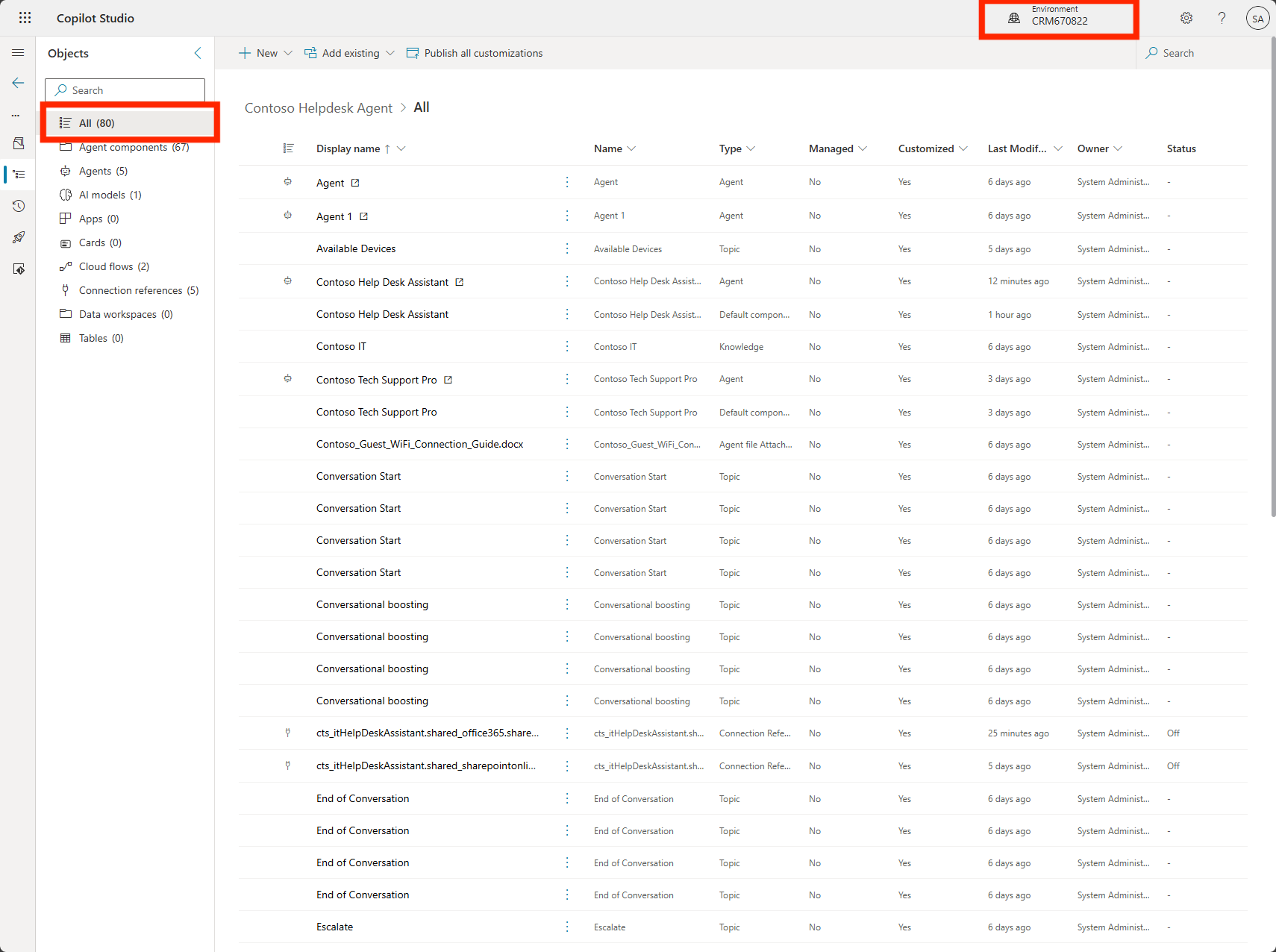Click Contoso Helpdesk Agent breadcrumb link

click(x=318, y=108)
